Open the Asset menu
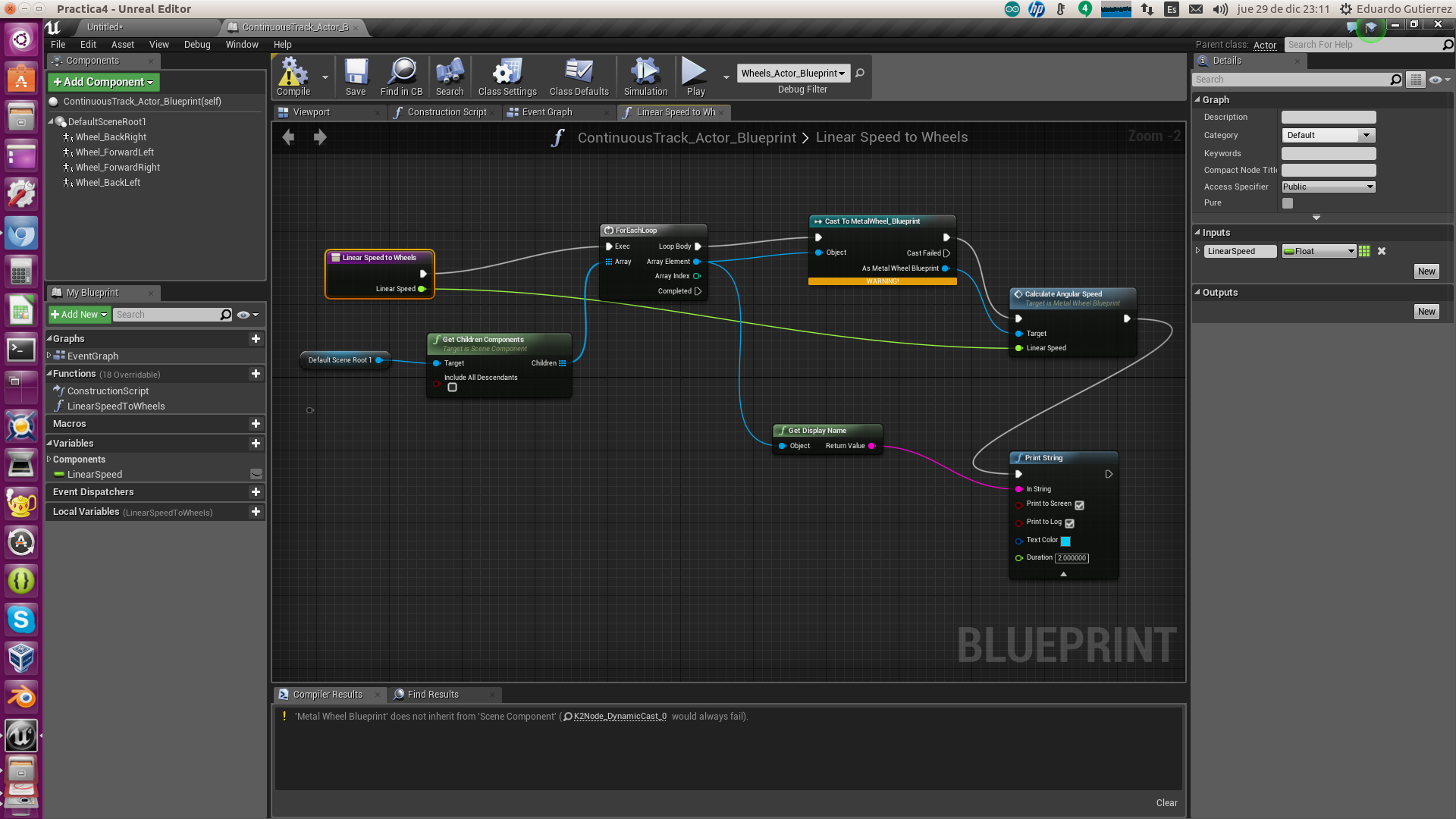1456x819 pixels. [x=122, y=45]
